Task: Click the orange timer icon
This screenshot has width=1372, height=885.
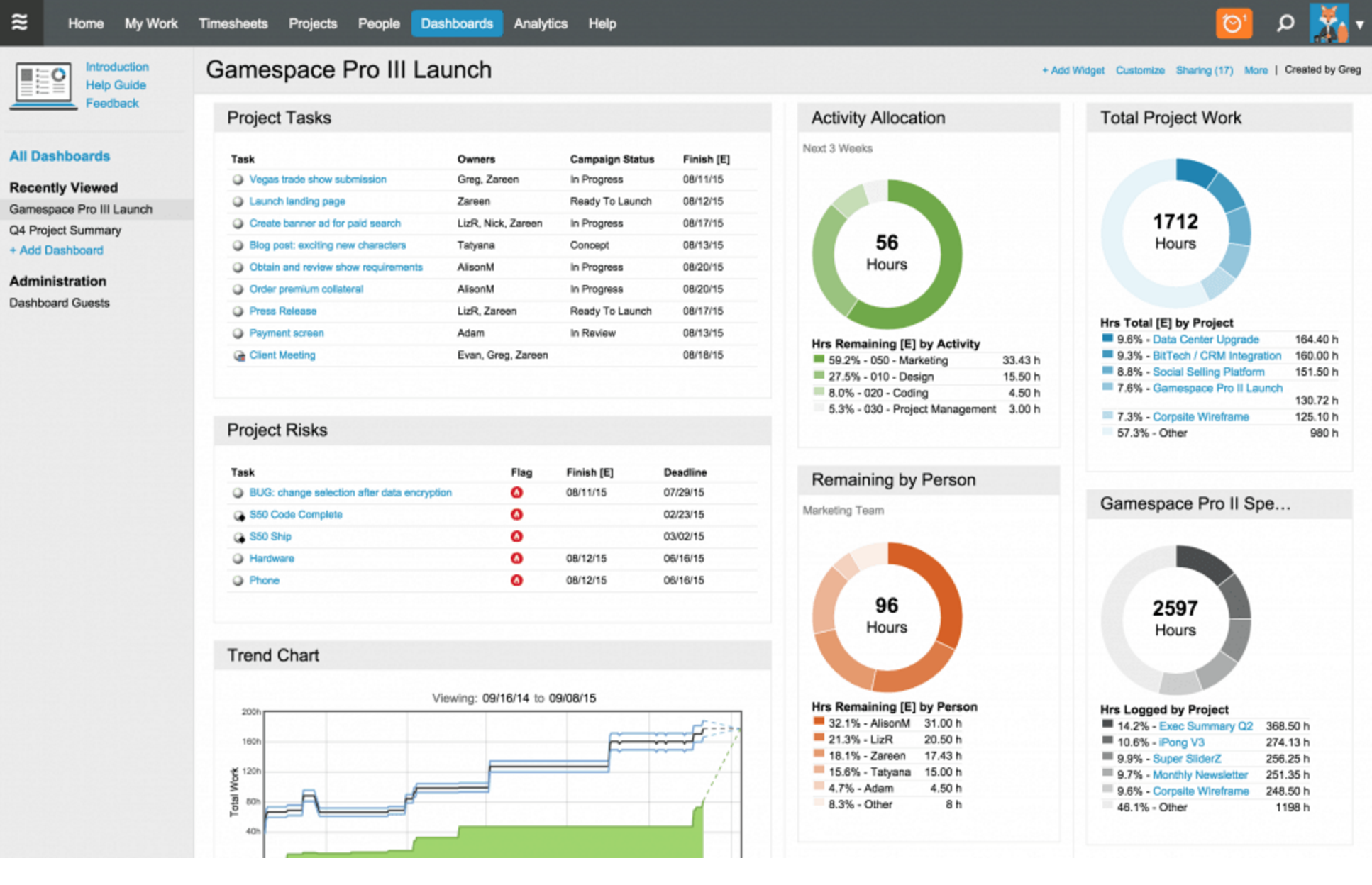Action: [1233, 23]
